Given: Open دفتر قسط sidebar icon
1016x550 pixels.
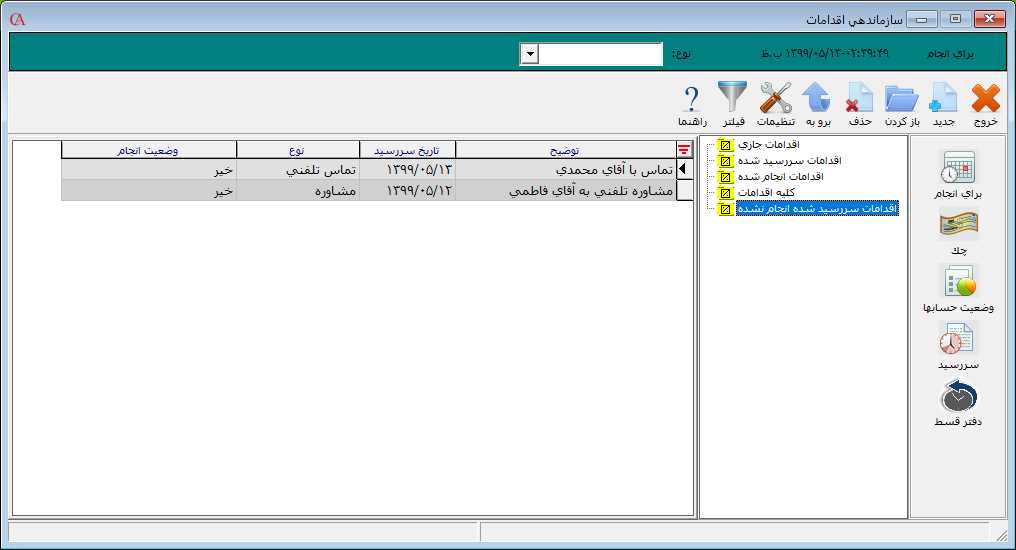Looking at the screenshot, I should point(958,397).
